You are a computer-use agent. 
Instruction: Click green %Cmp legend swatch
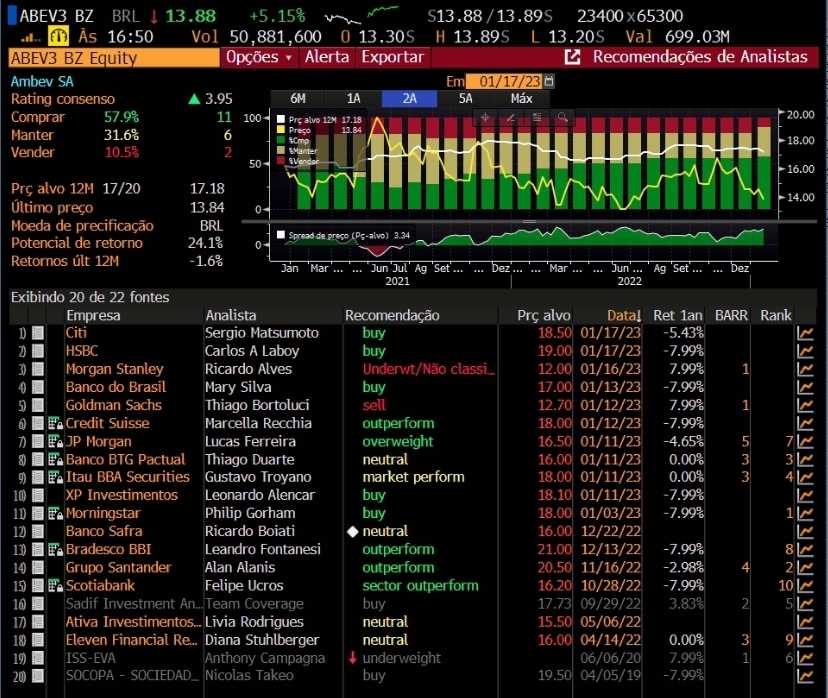280,140
